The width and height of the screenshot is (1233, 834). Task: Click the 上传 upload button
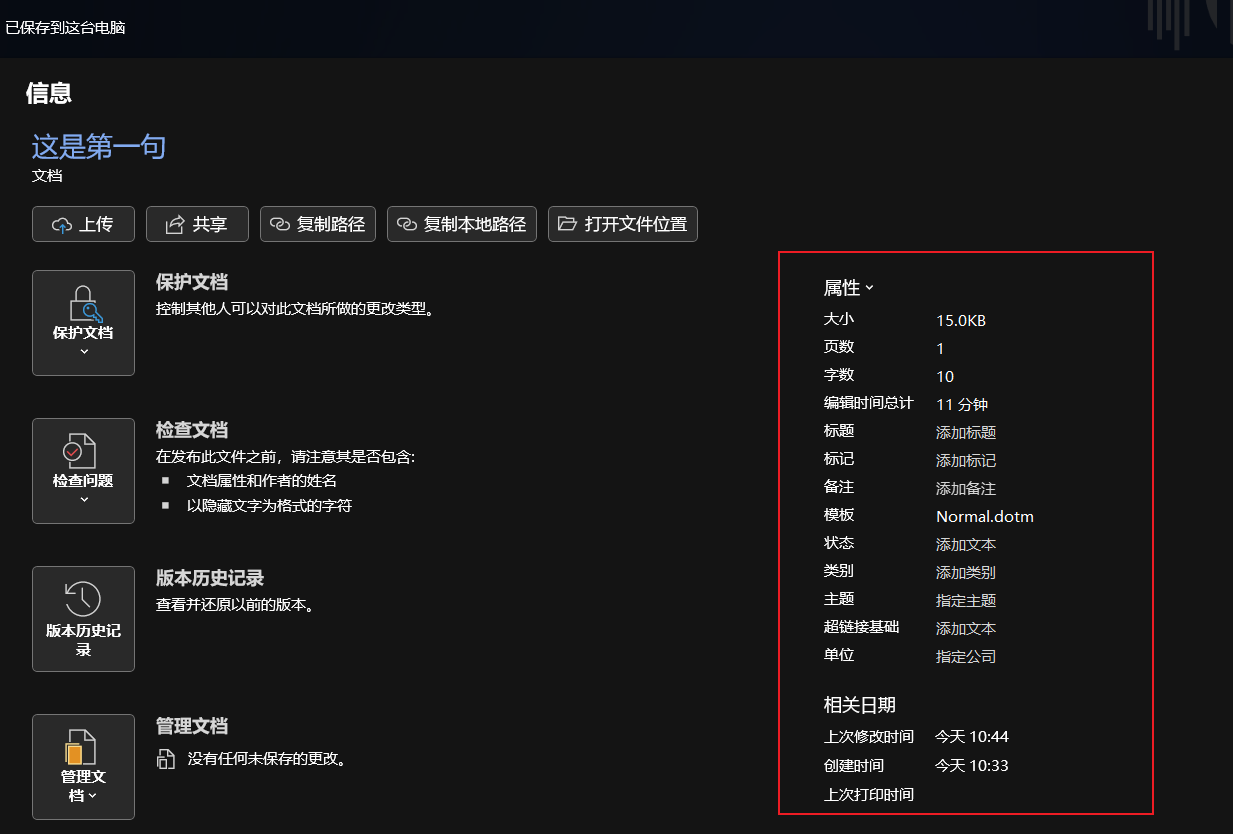83,224
